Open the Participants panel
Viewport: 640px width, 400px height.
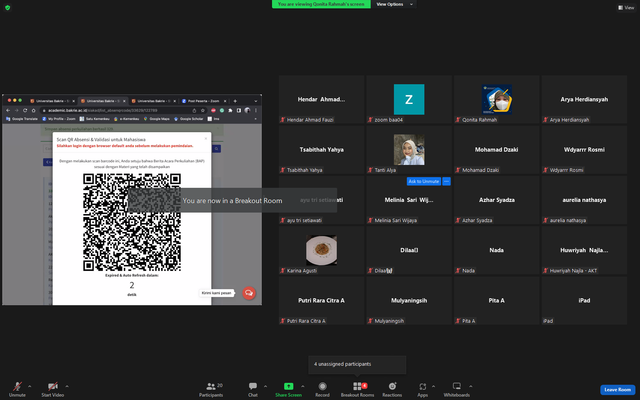pyautogui.click(x=211, y=389)
